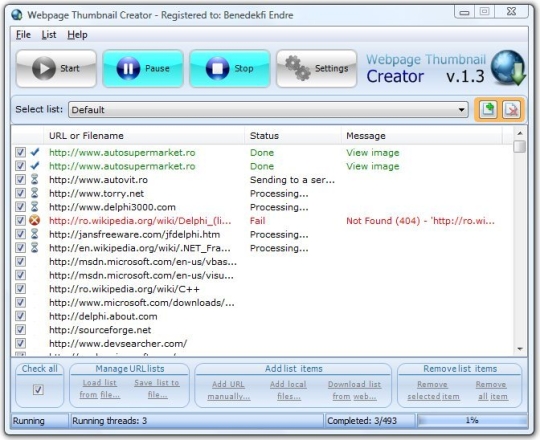The width and height of the screenshot is (540, 440).
Task: Click the hourglass icon beside autovit.ro
Action: click(x=34, y=179)
